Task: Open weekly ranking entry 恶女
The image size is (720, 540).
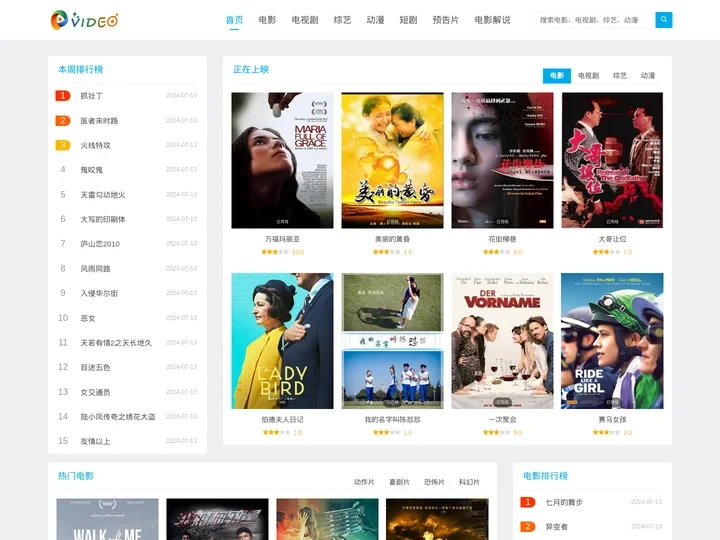Action: coord(88,318)
